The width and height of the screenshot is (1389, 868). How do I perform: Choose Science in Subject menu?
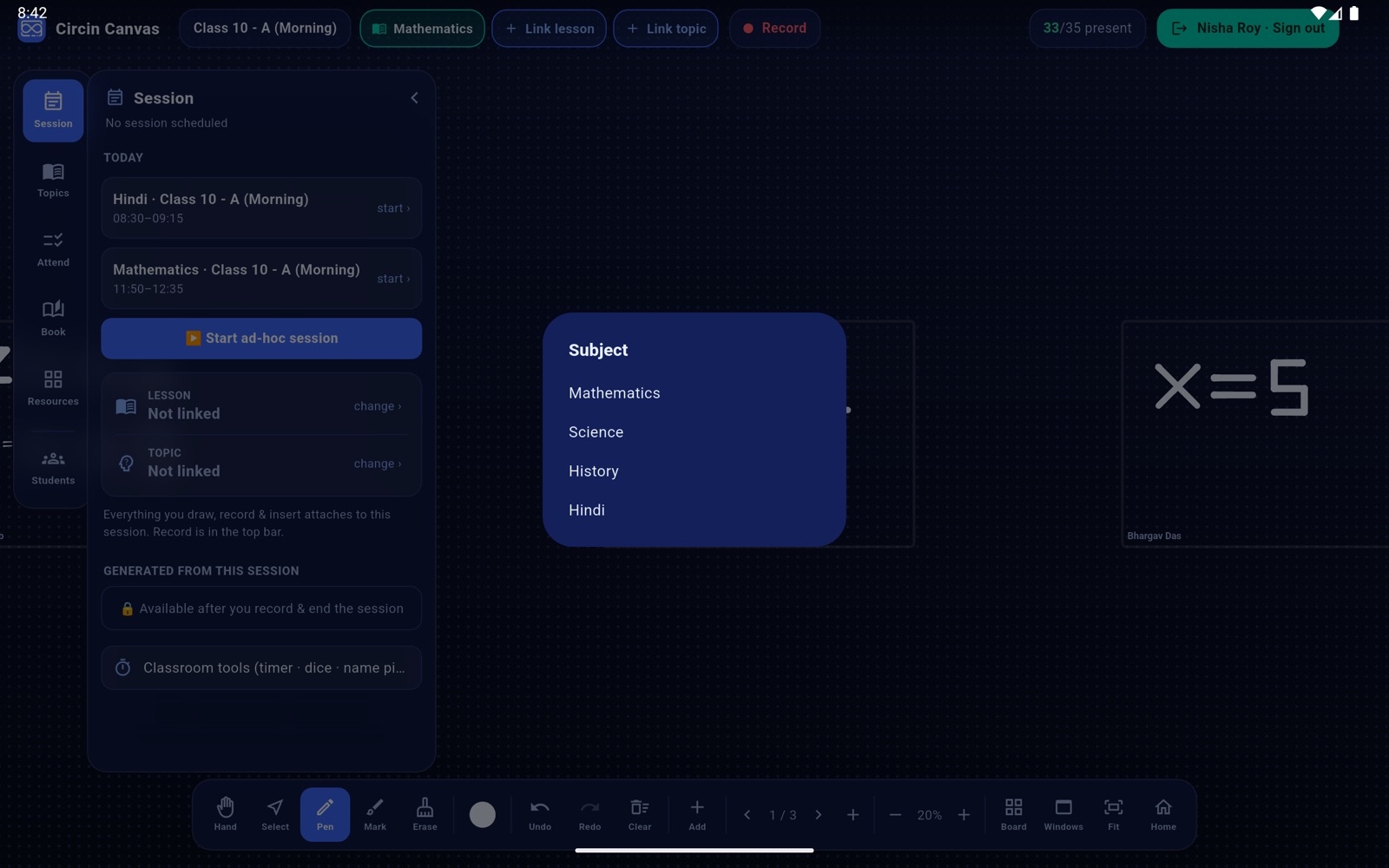[694, 432]
